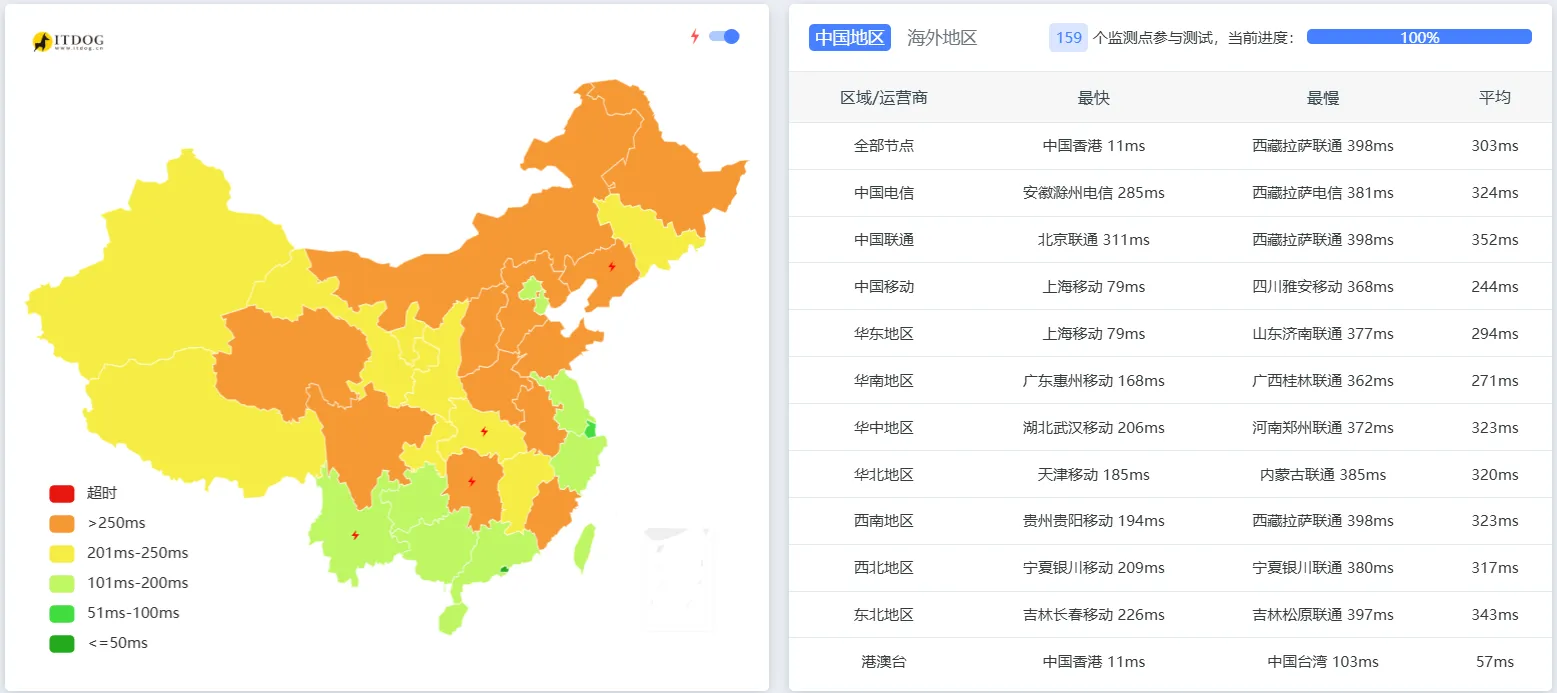
Task: Click the lightning marker in Yunnan province
Action: [x=354, y=535]
